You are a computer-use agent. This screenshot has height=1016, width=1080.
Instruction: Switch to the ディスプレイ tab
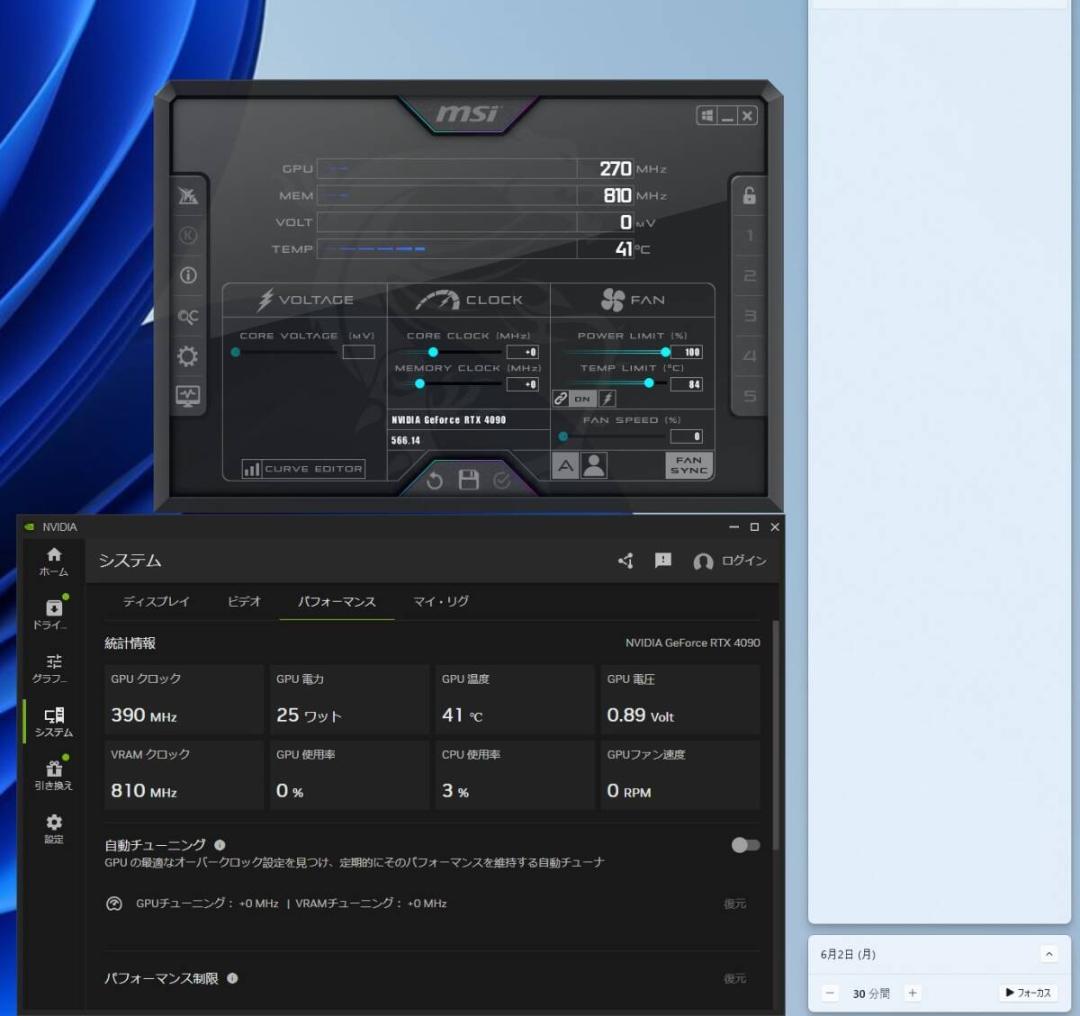[x=156, y=602]
